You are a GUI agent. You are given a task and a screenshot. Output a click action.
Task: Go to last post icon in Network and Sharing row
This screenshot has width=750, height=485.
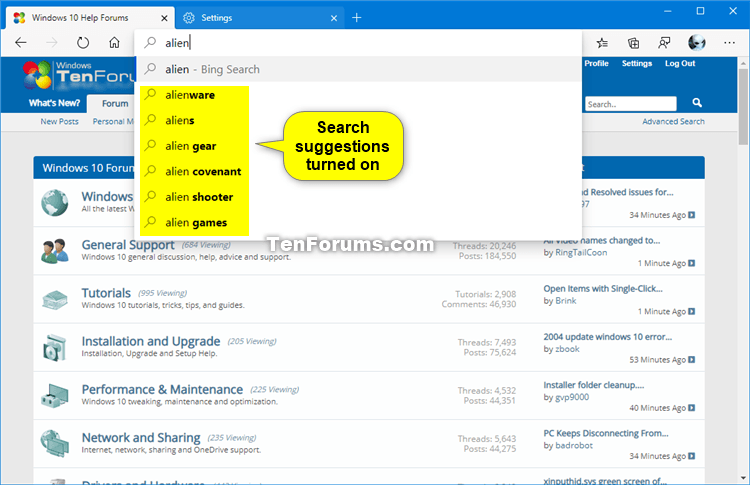692,456
